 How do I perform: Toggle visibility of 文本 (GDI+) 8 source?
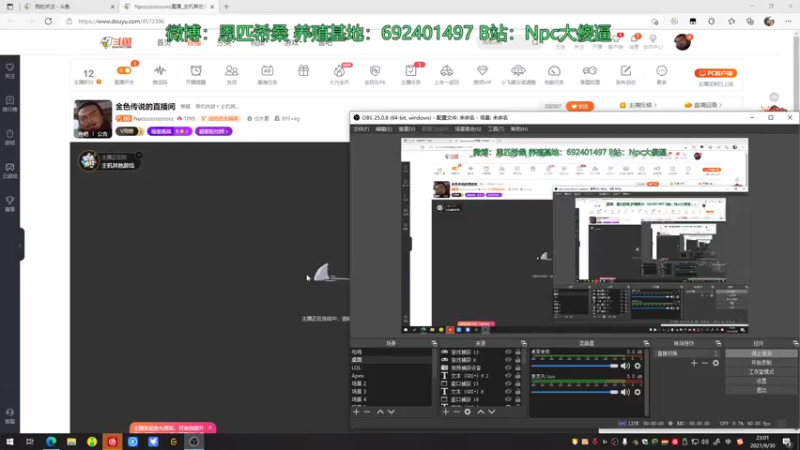pos(508,391)
